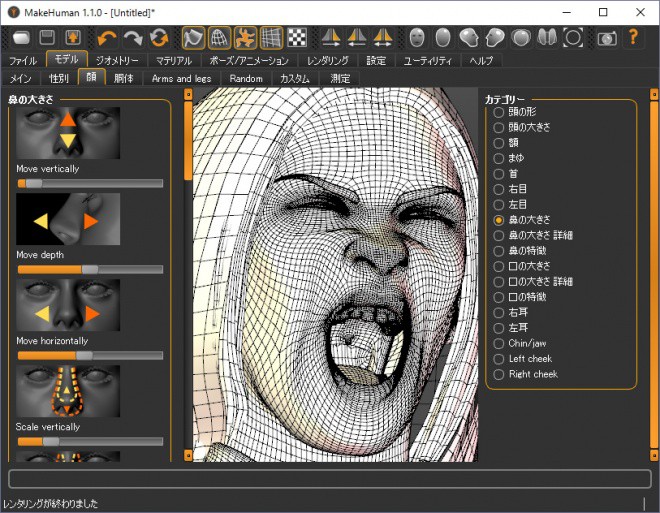
Task: Switch to left side head view icon
Action: [469, 38]
